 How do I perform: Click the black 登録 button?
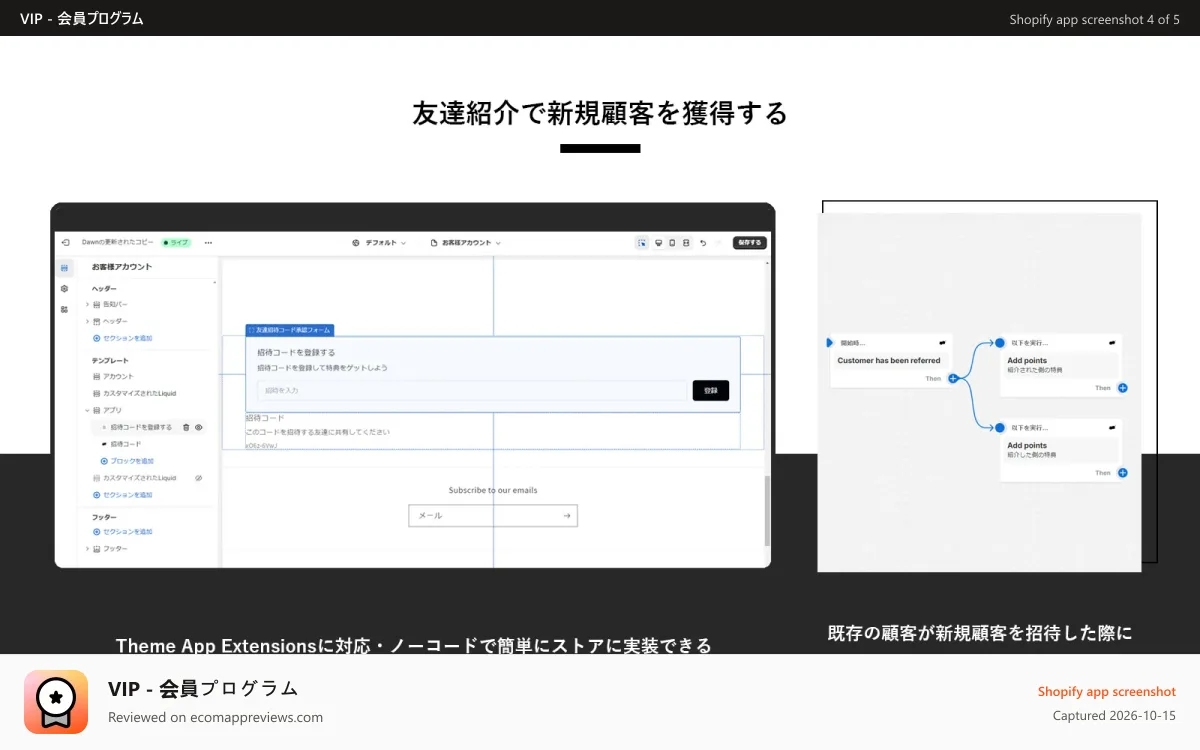[x=710, y=391]
